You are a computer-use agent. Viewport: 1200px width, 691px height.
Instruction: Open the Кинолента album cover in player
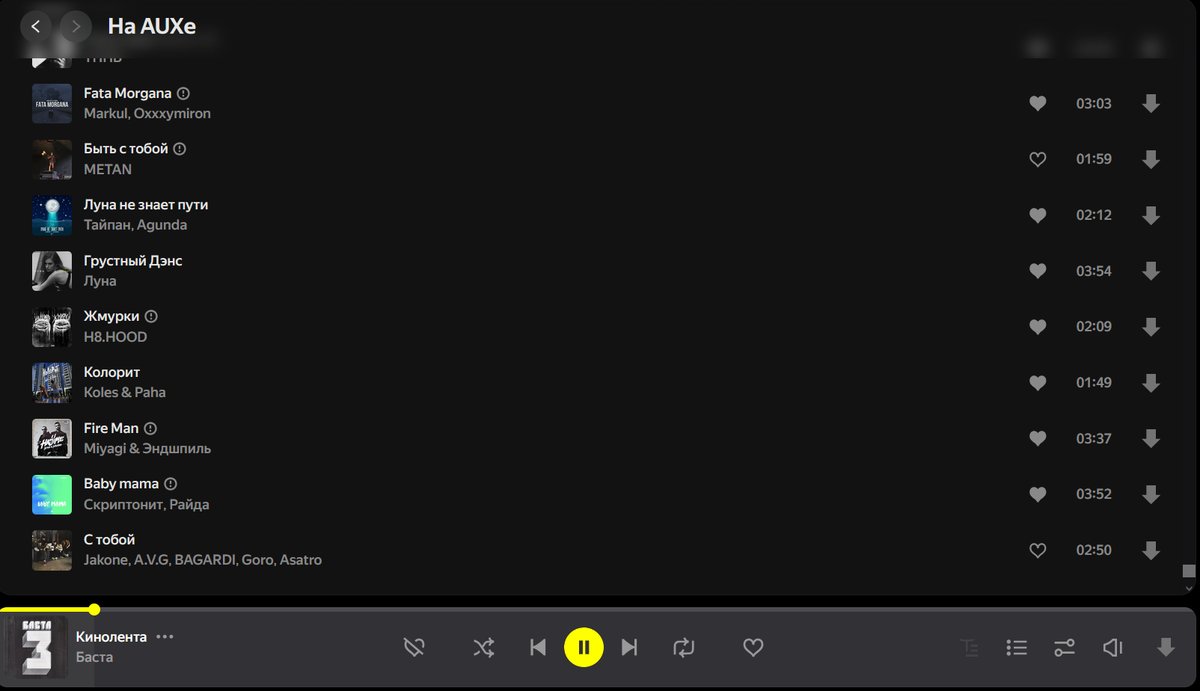coord(37,648)
